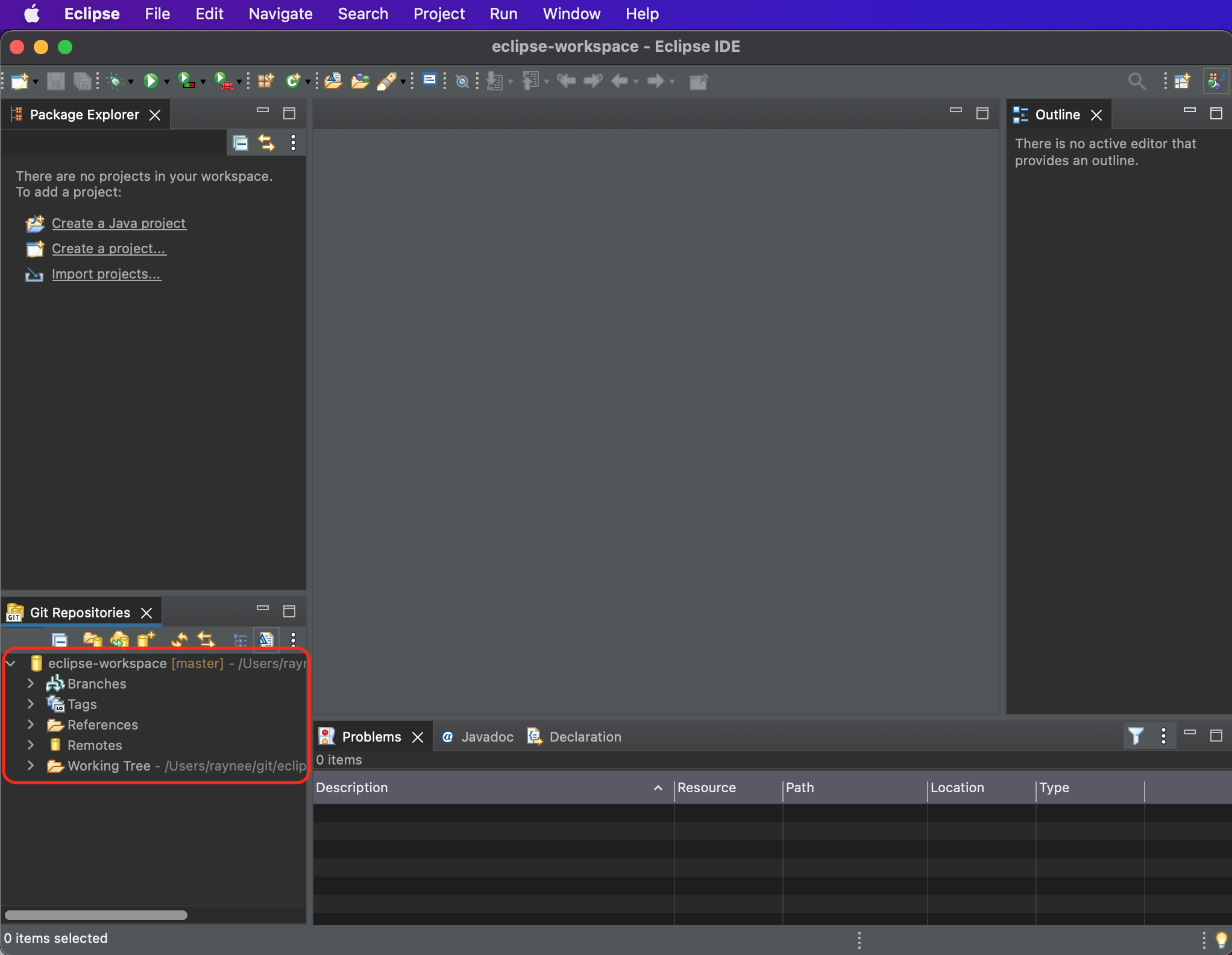Toggle Link with Editor in Package Explorer
Viewport: 1232px width, 955px height.
click(x=266, y=143)
